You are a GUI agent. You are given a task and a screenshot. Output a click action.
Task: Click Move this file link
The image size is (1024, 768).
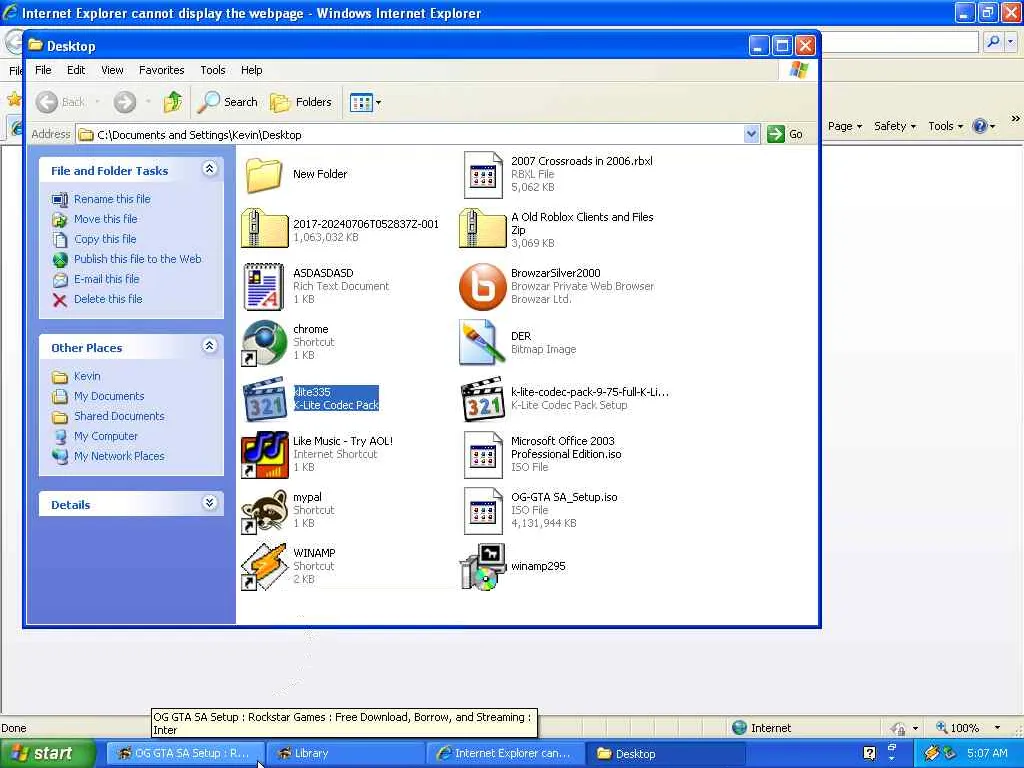pyautogui.click(x=105, y=219)
